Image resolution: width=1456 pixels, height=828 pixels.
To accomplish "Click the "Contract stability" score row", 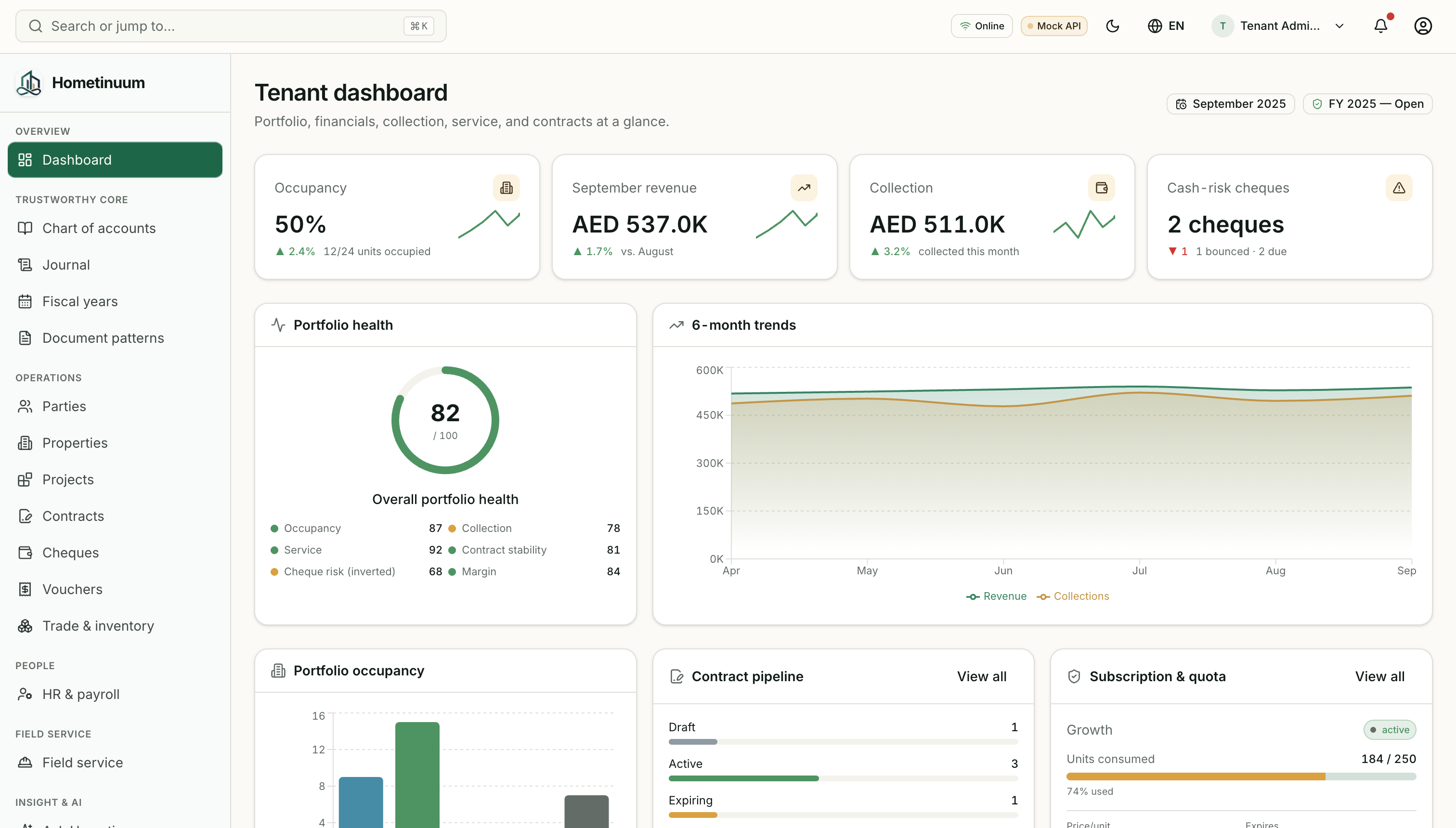I will click(534, 550).
